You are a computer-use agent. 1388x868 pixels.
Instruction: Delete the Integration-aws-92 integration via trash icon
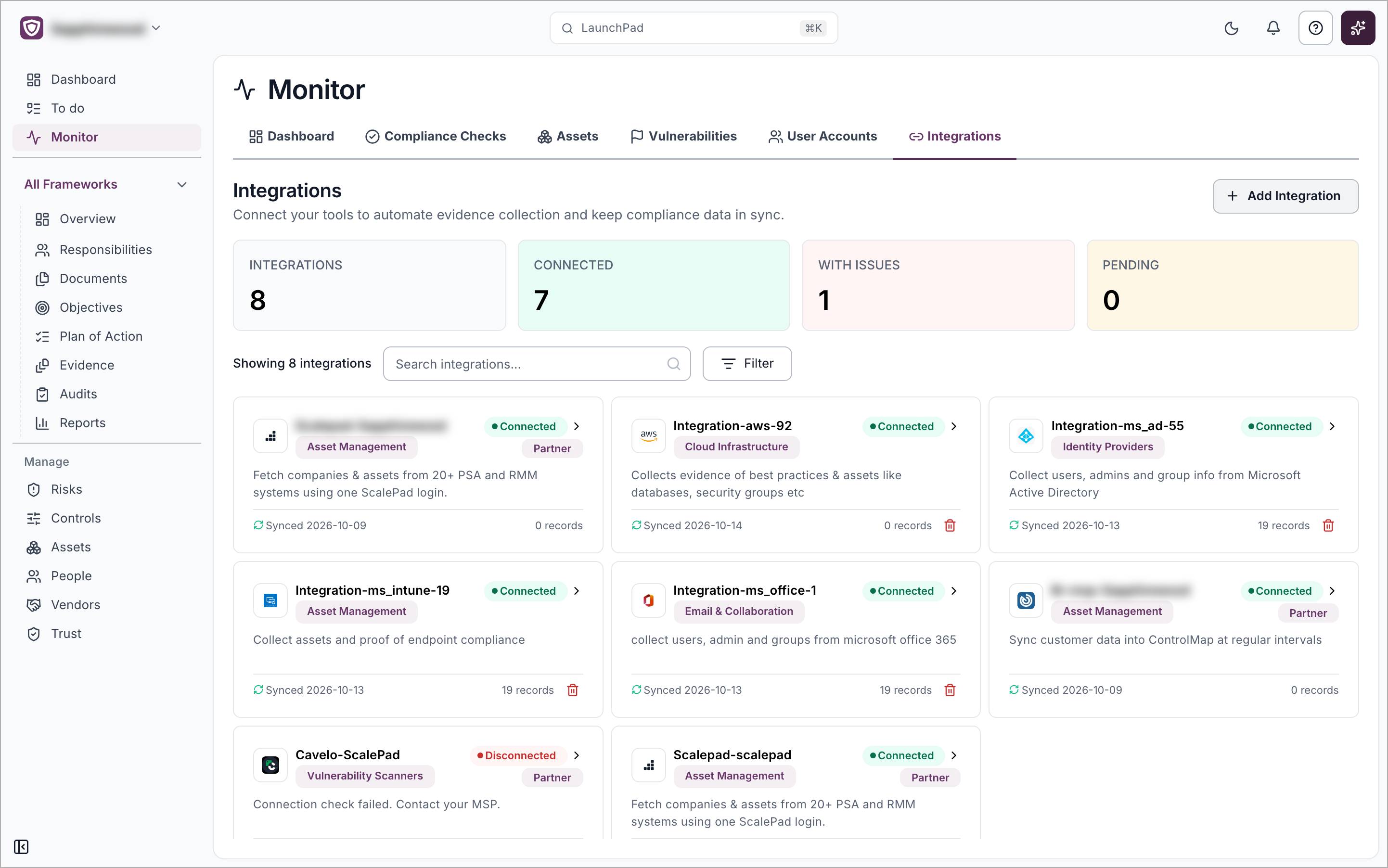point(950,525)
